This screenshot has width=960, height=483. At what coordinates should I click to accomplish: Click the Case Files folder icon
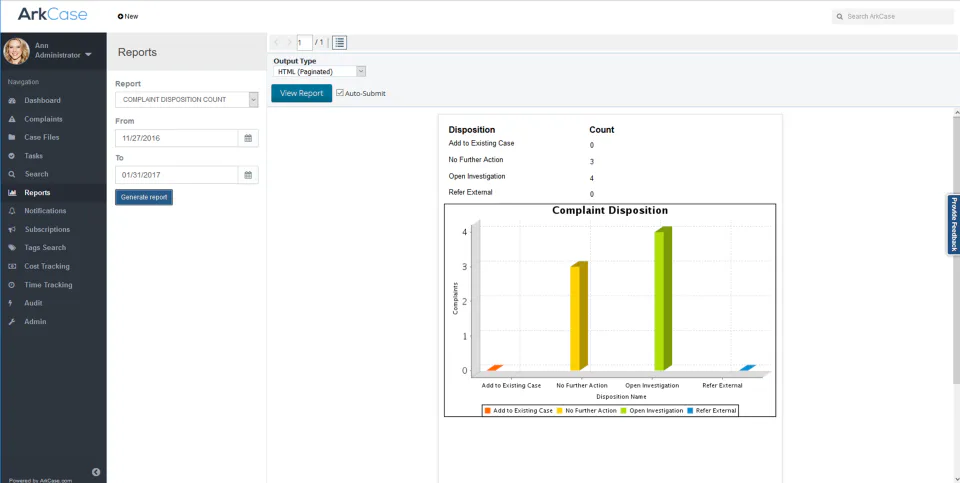[x=12, y=138]
